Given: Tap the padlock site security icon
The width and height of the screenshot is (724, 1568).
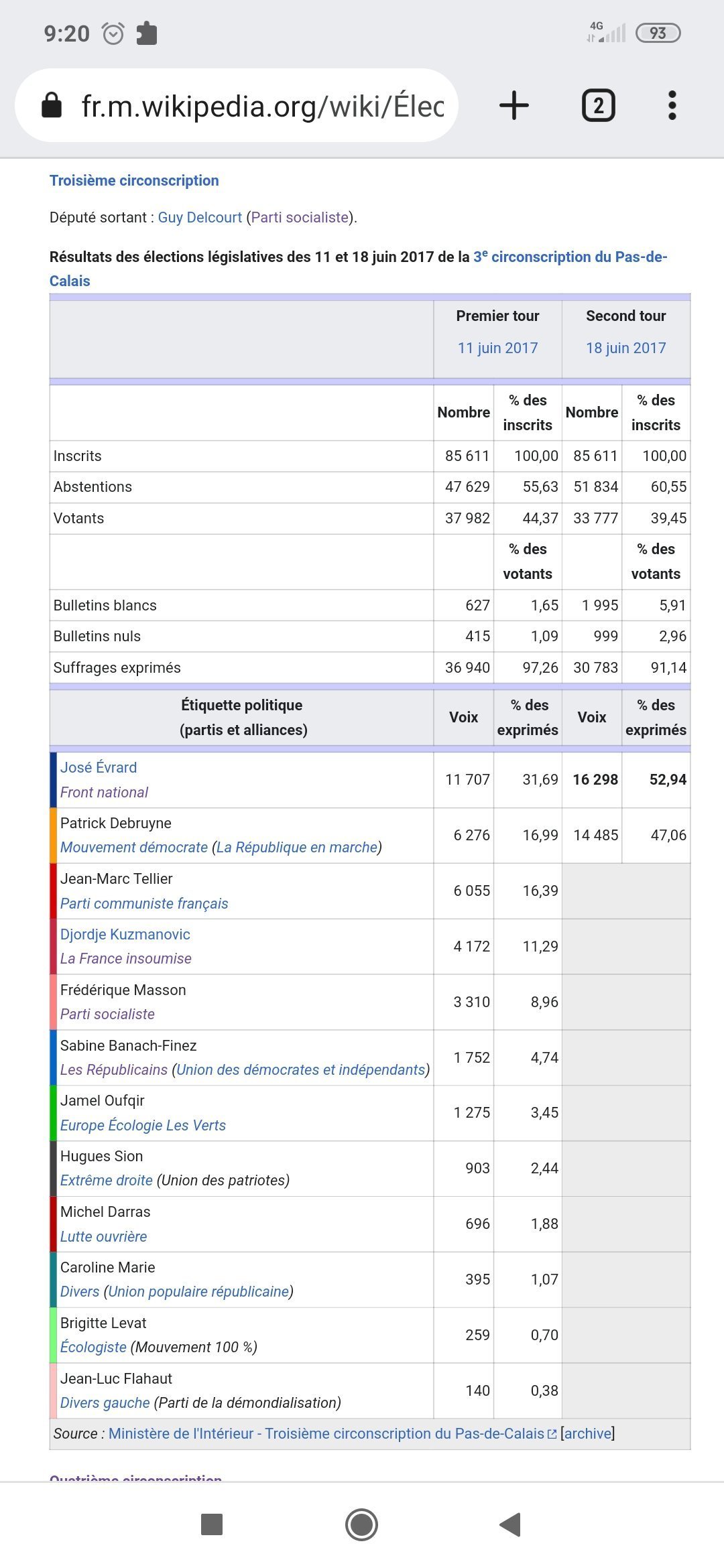Looking at the screenshot, I should click(x=52, y=106).
